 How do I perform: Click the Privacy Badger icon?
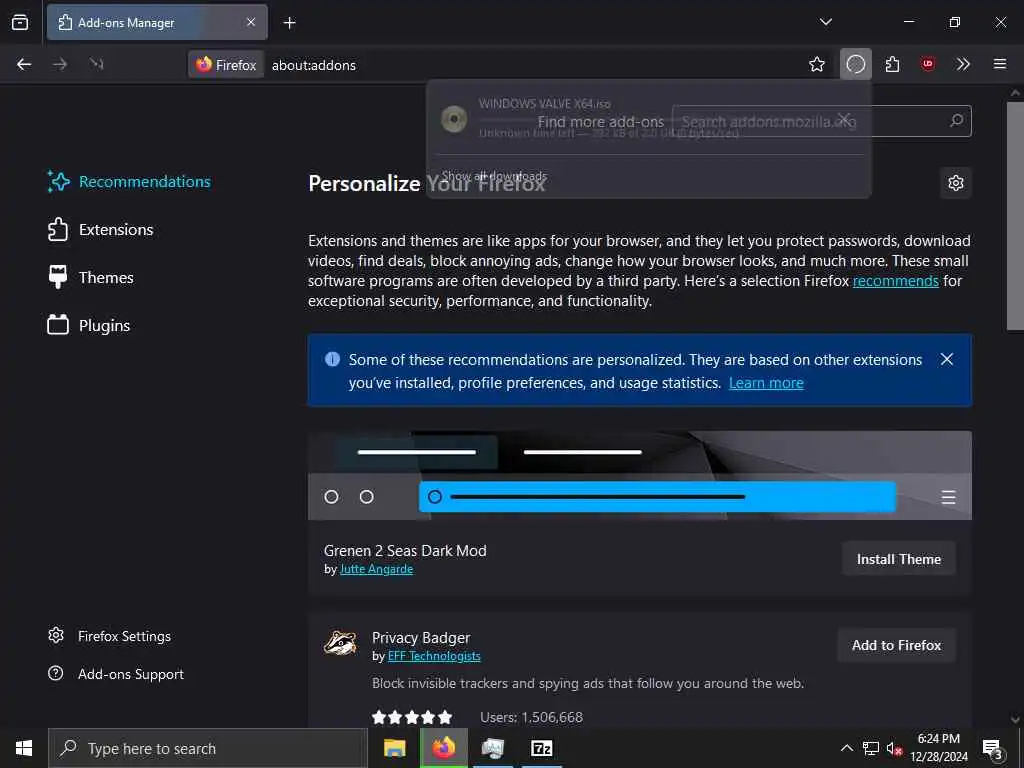(340, 643)
